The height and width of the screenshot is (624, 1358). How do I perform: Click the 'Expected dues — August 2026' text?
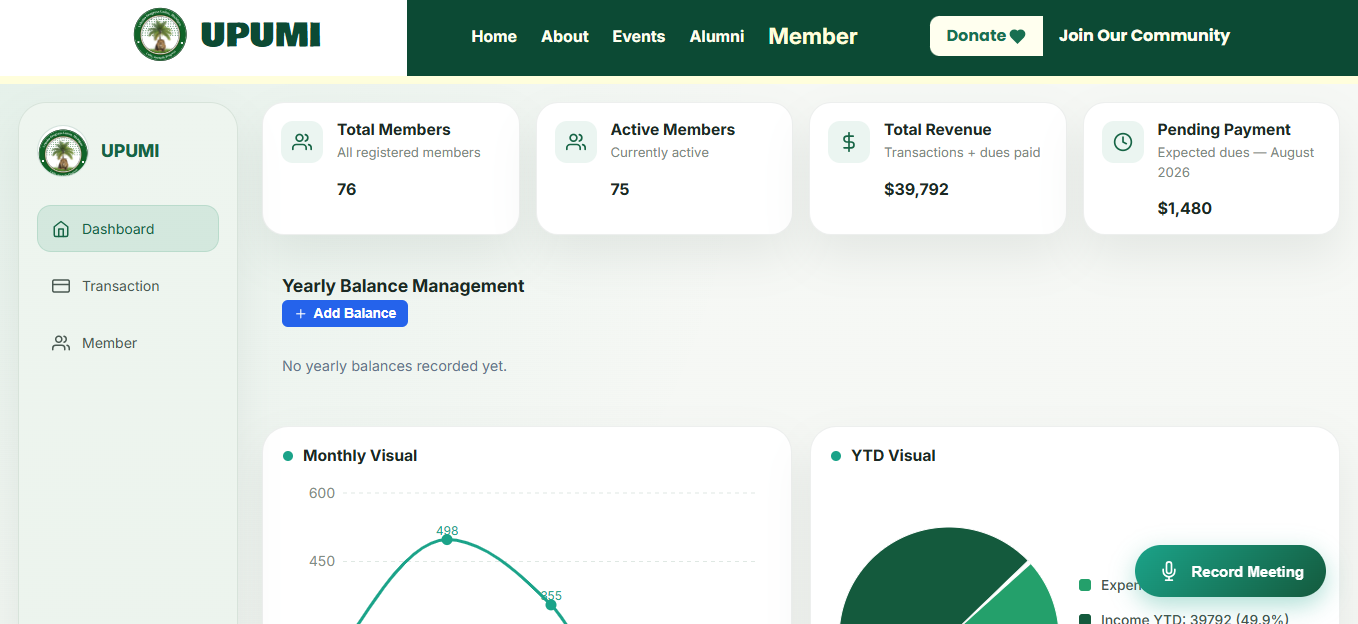pos(1236,162)
